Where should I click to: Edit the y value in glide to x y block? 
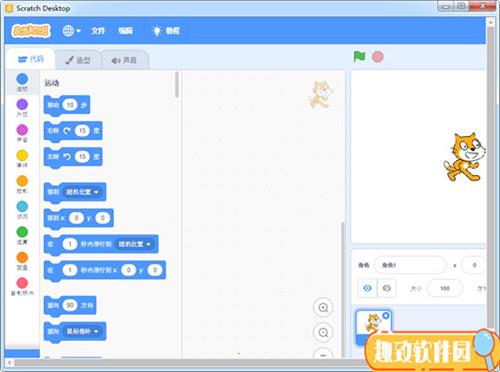point(155,270)
